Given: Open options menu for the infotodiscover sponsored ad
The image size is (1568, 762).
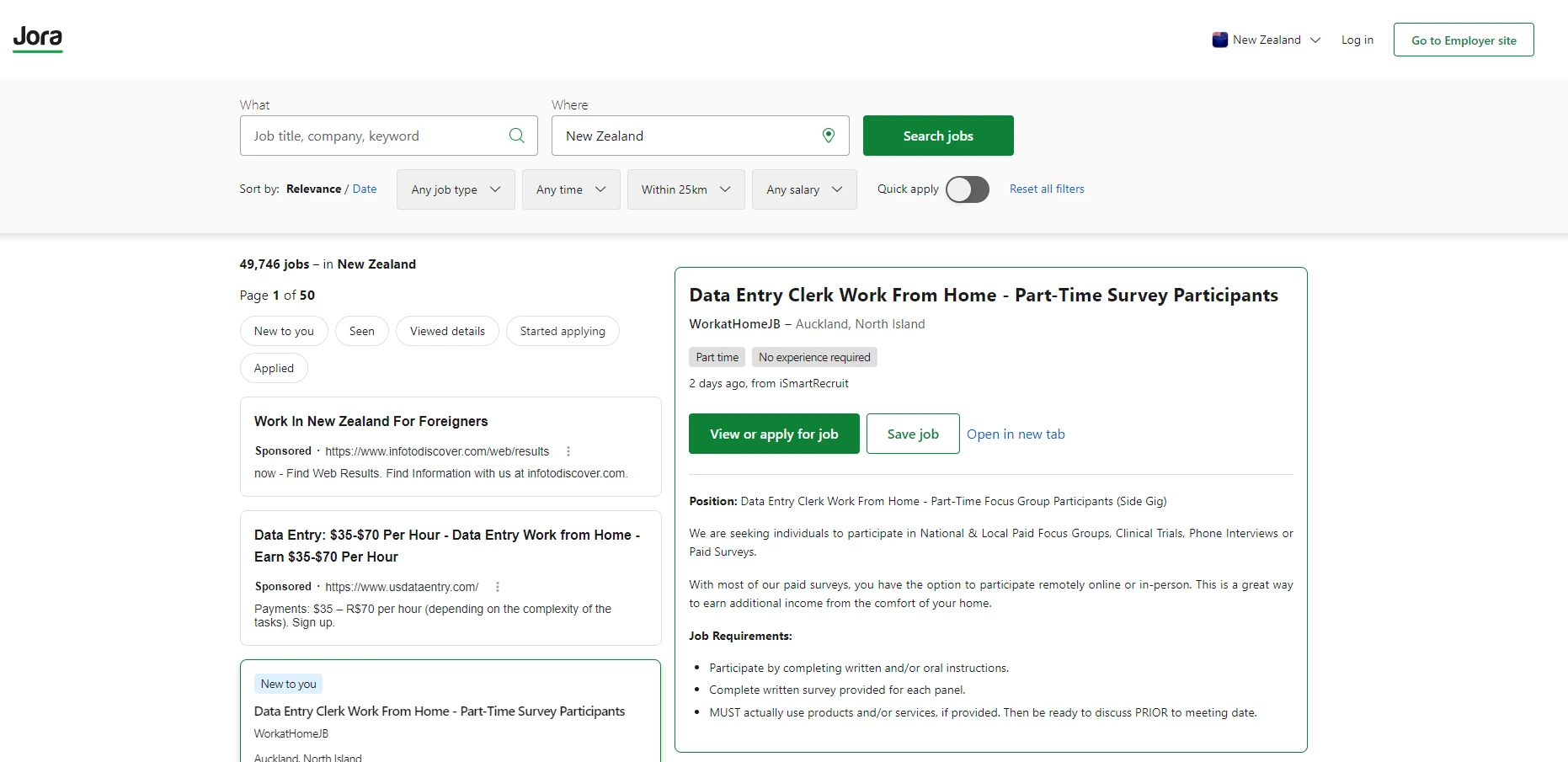Looking at the screenshot, I should point(568,451).
